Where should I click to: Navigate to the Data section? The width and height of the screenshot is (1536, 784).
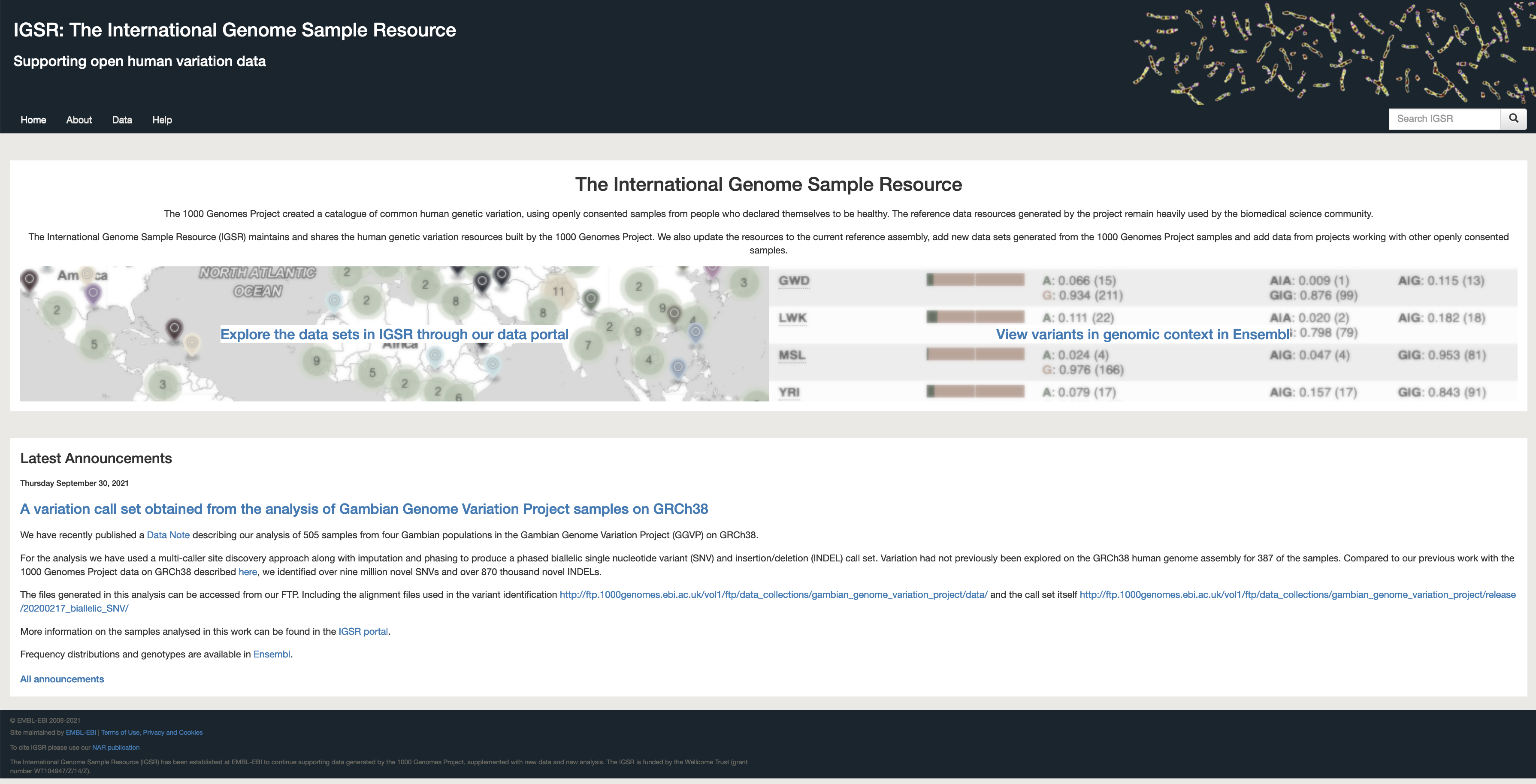click(122, 120)
